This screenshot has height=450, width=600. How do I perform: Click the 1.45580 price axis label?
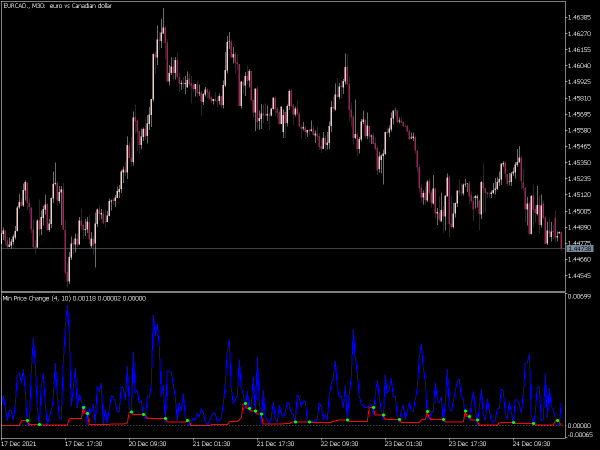click(579, 130)
